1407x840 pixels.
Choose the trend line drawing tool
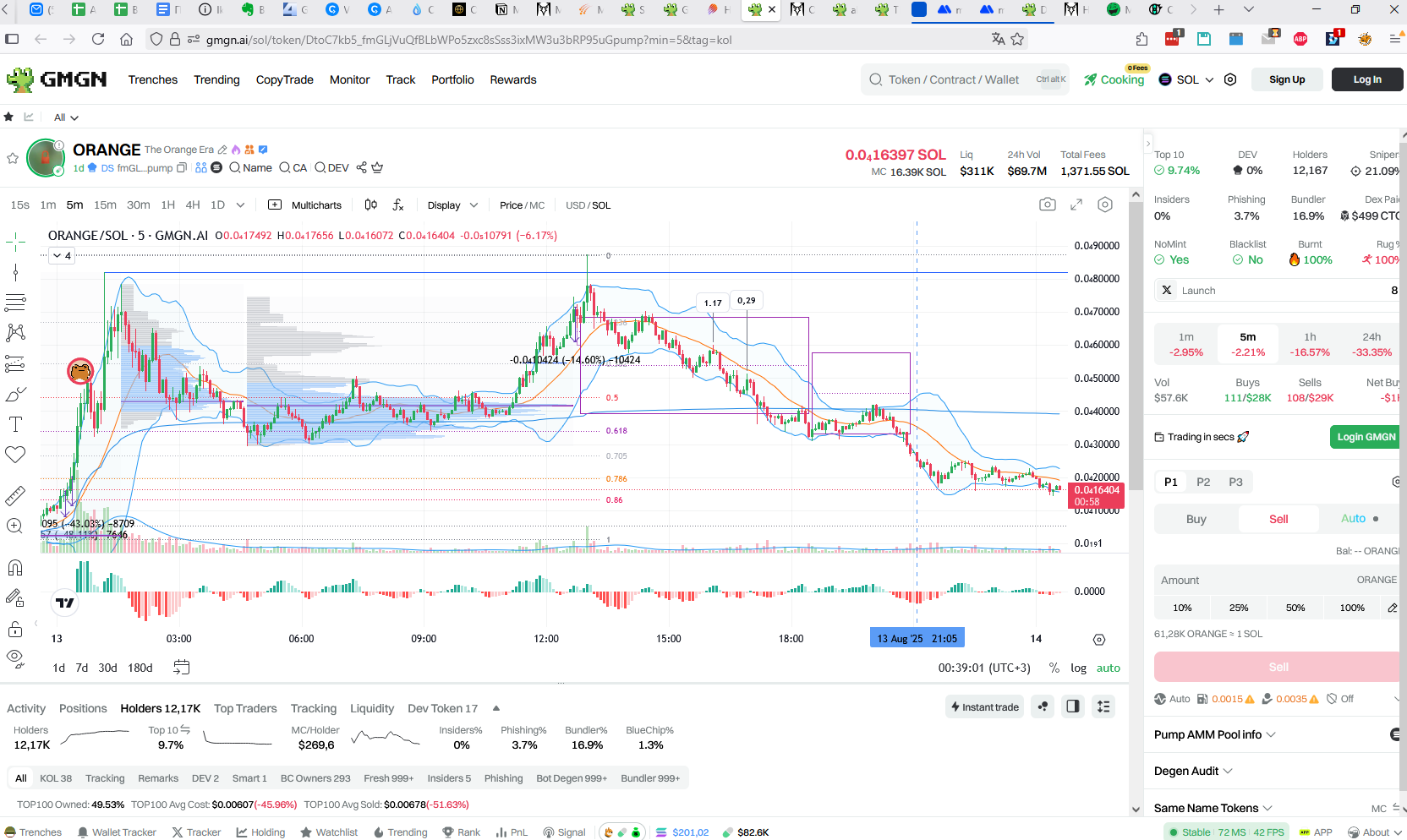15,272
